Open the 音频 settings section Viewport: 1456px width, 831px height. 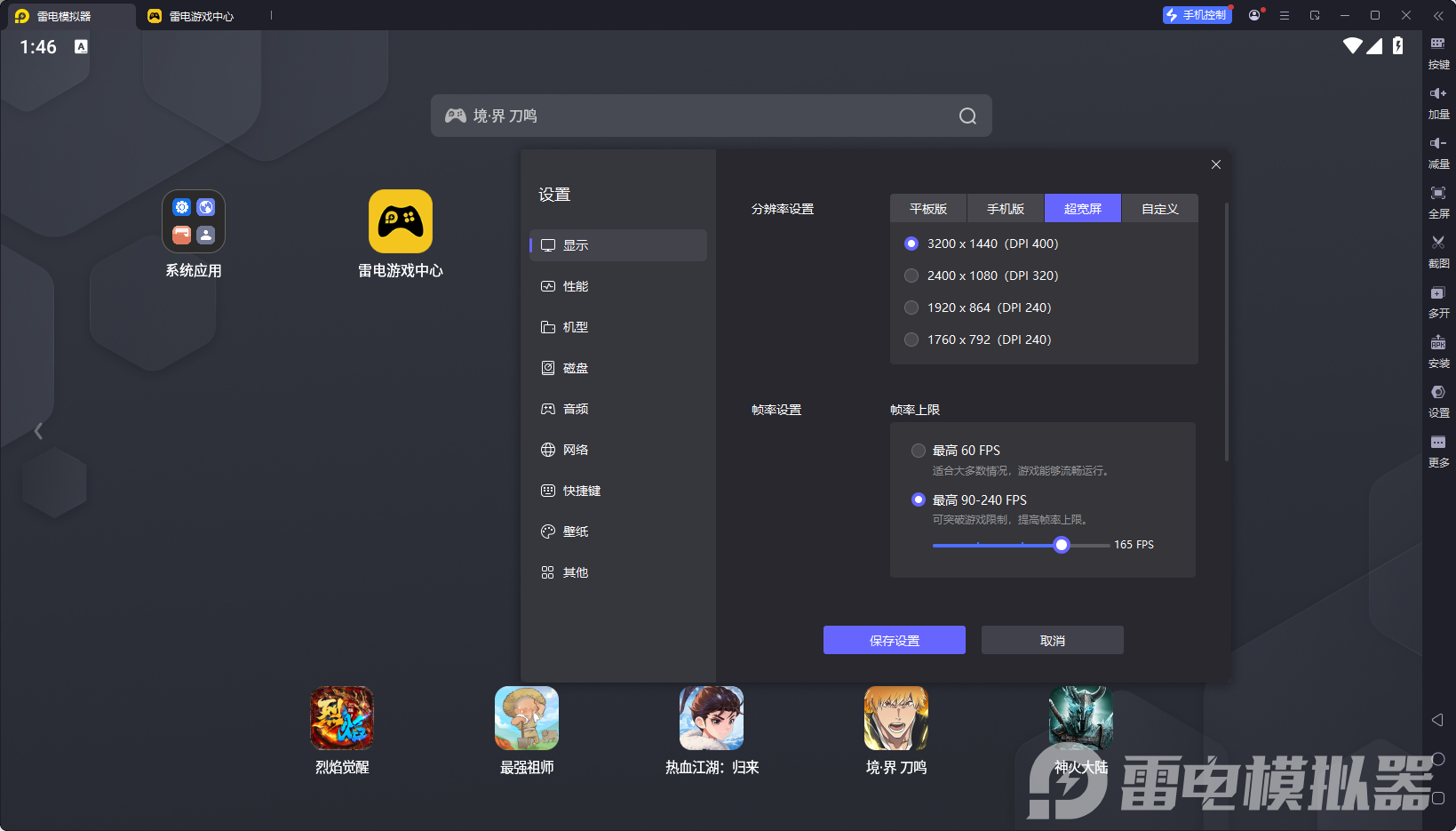click(618, 409)
